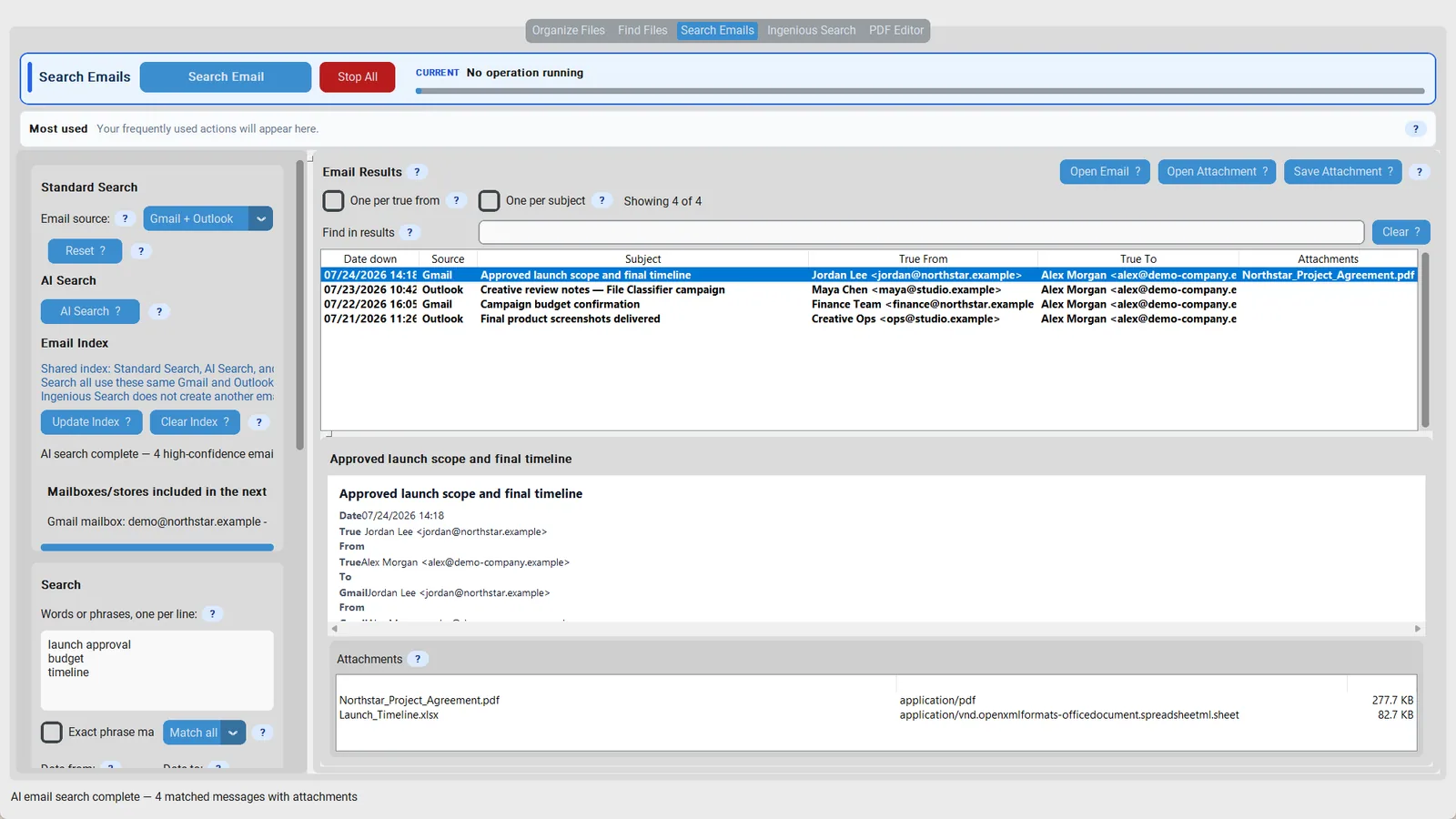Select email 'Approved launch scope and final timeline'

point(869,275)
